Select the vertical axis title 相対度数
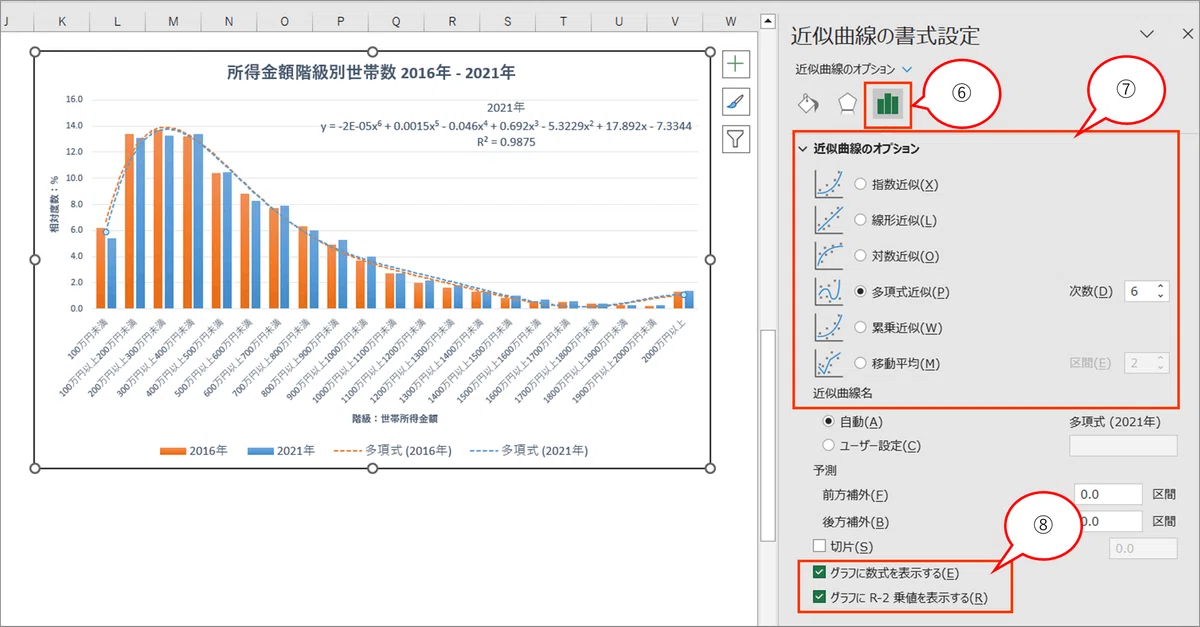Screen dimensions: 1200x627 click(55, 203)
